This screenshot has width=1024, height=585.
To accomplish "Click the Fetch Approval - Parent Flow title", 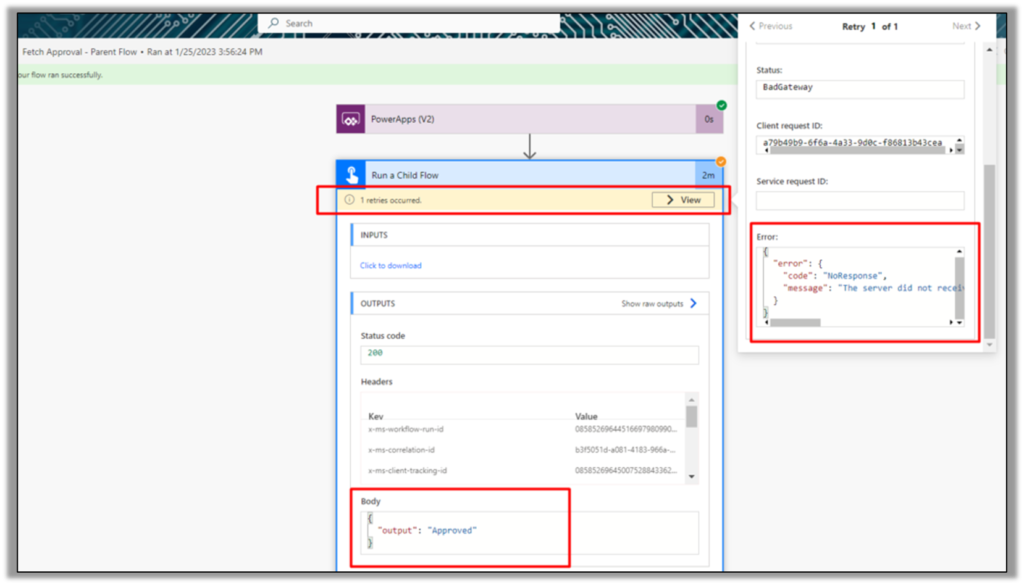I will pyautogui.click(x=80, y=52).
